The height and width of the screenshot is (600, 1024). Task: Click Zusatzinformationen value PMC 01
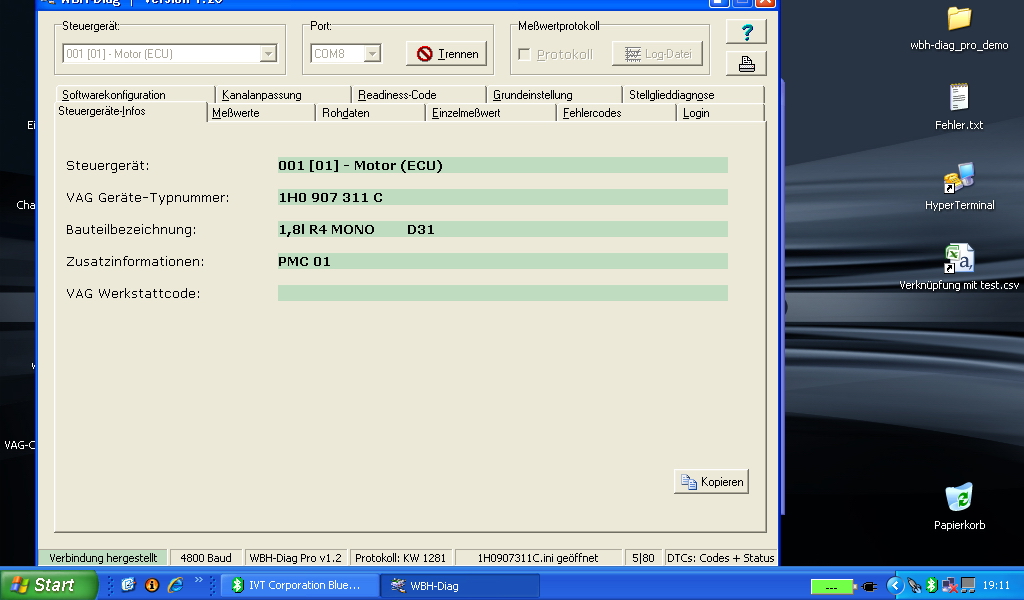(503, 261)
